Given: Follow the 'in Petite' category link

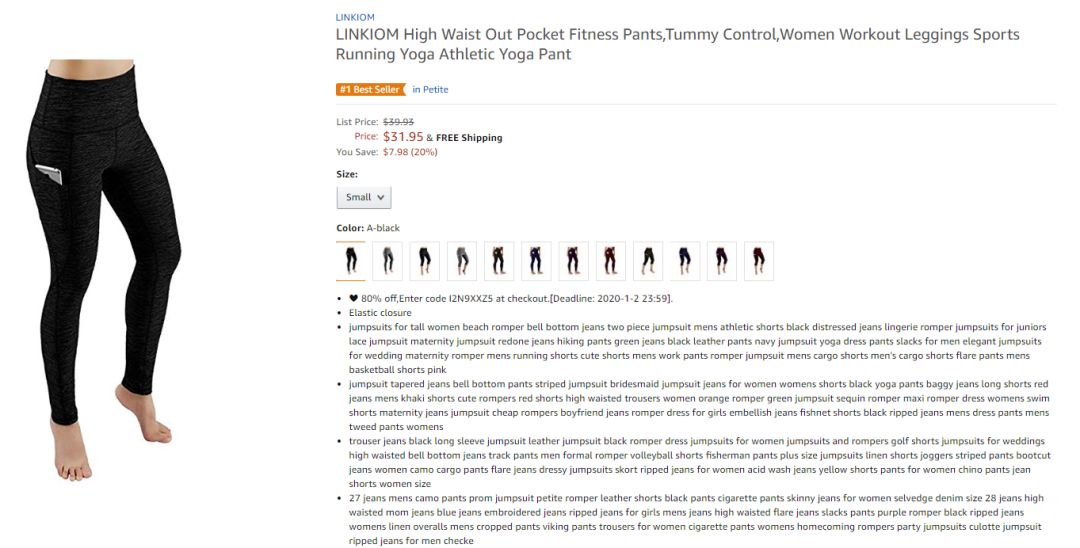Looking at the screenshot, I should (430, 89).
